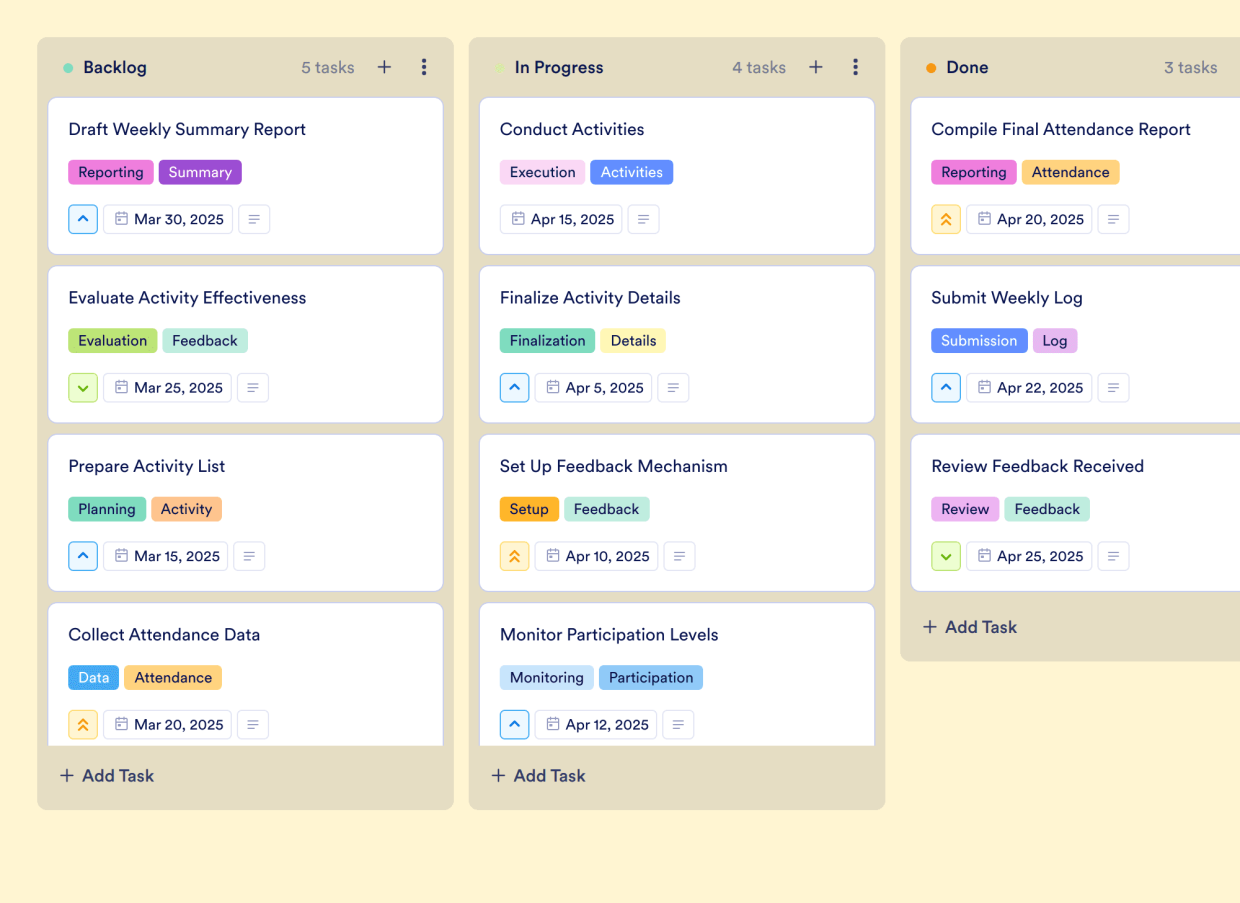Image resolution: width=1240 pixels, height=903 pixels.
Task: Click the plus icon in the Backlog header
Action: point(384,67)
